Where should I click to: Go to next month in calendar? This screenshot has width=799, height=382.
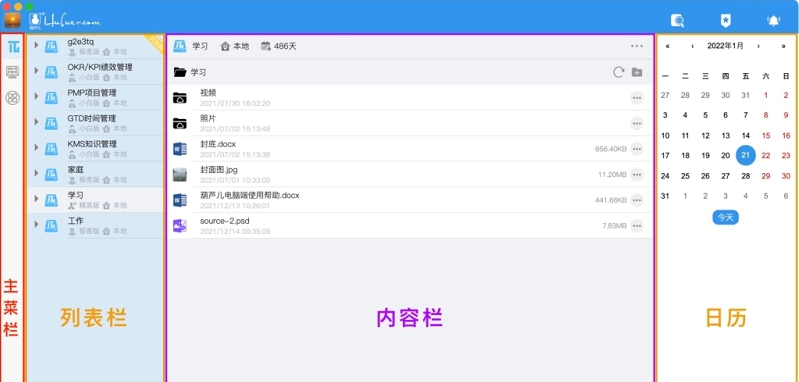coord(758,46)
